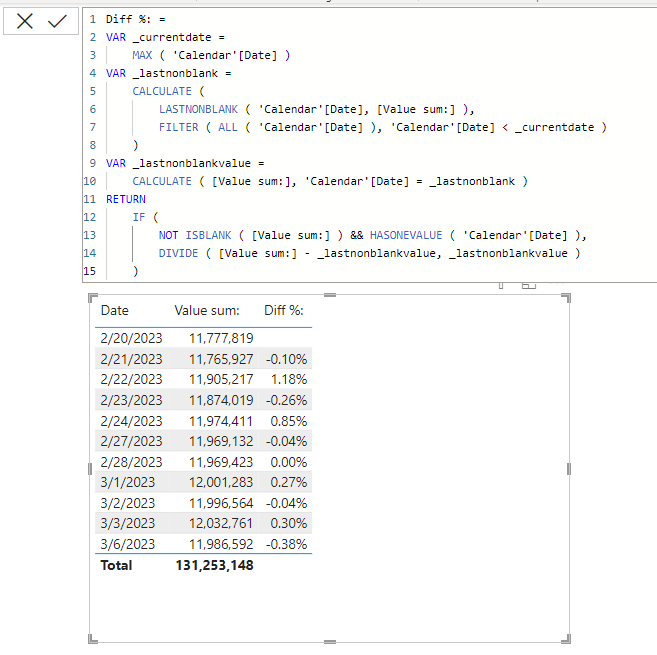
Task: Click the bottom-right resize handle of table visual
Action: [x=566, y=639]
